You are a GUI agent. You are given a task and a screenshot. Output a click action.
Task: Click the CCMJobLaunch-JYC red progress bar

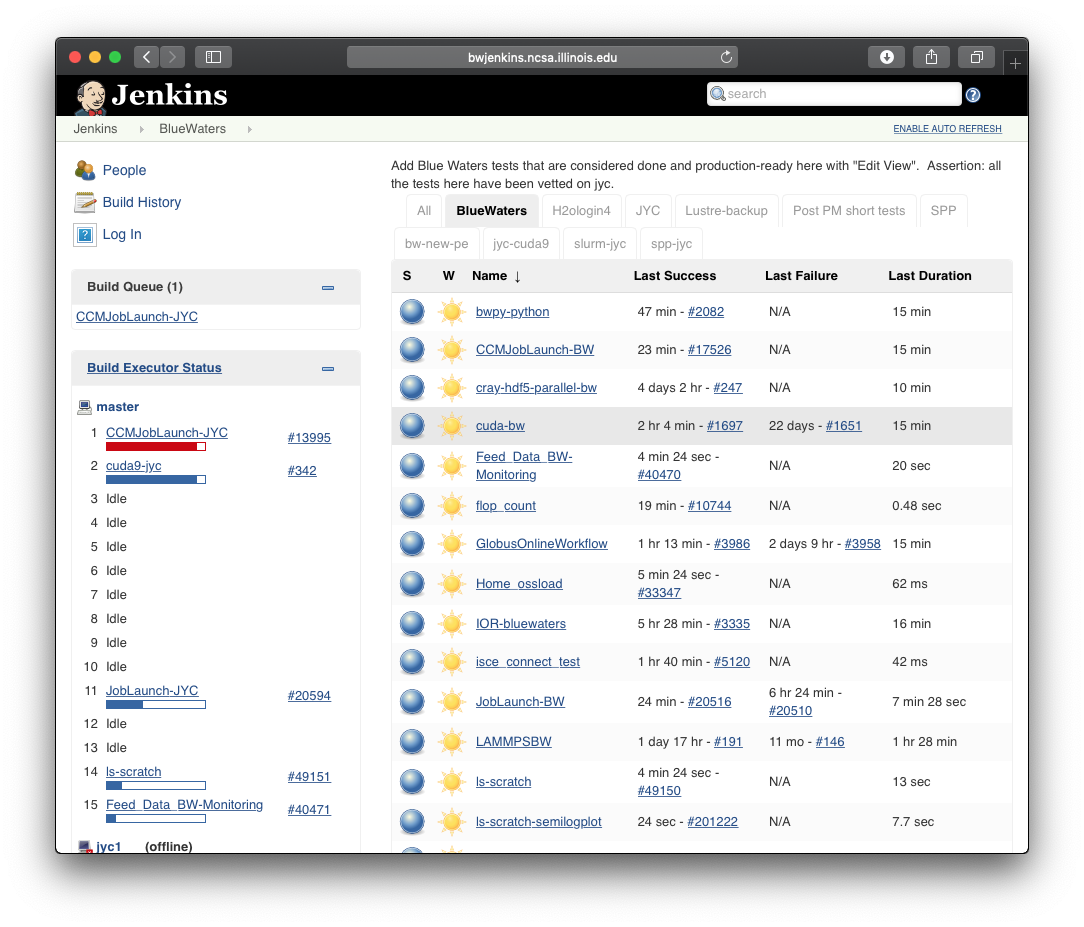coord(156,447)
